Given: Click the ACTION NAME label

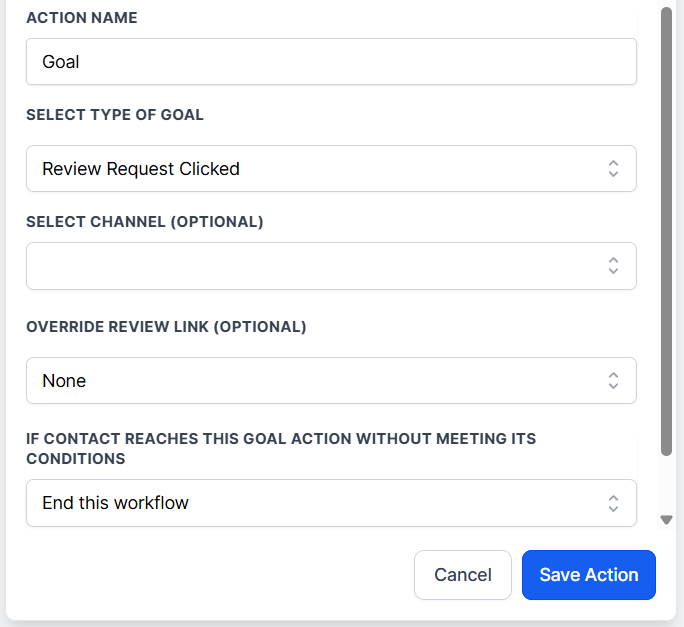Looking at the screenshot, I should (82, 18).
